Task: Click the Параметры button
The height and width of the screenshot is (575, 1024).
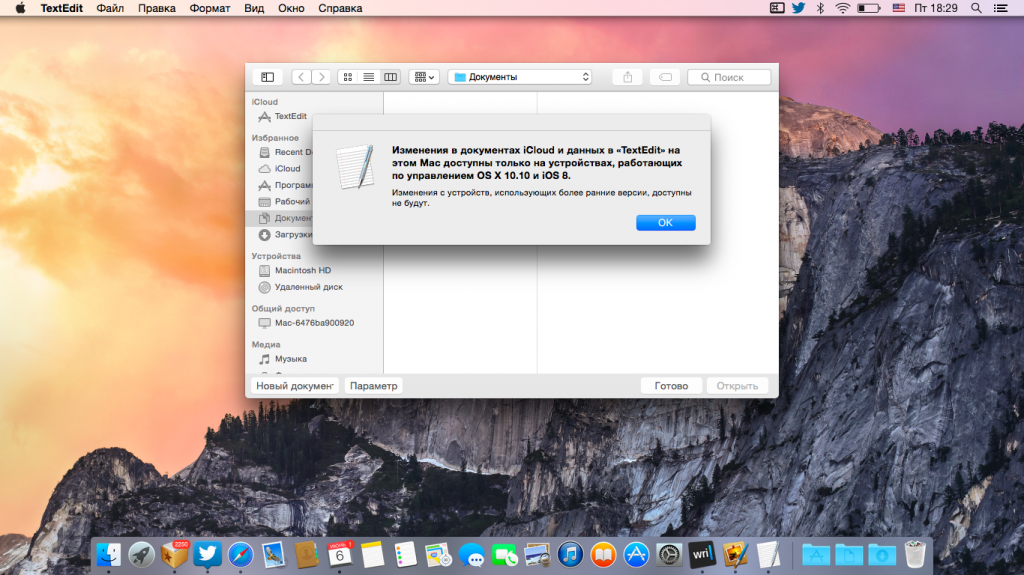Action: coord(373,386)
